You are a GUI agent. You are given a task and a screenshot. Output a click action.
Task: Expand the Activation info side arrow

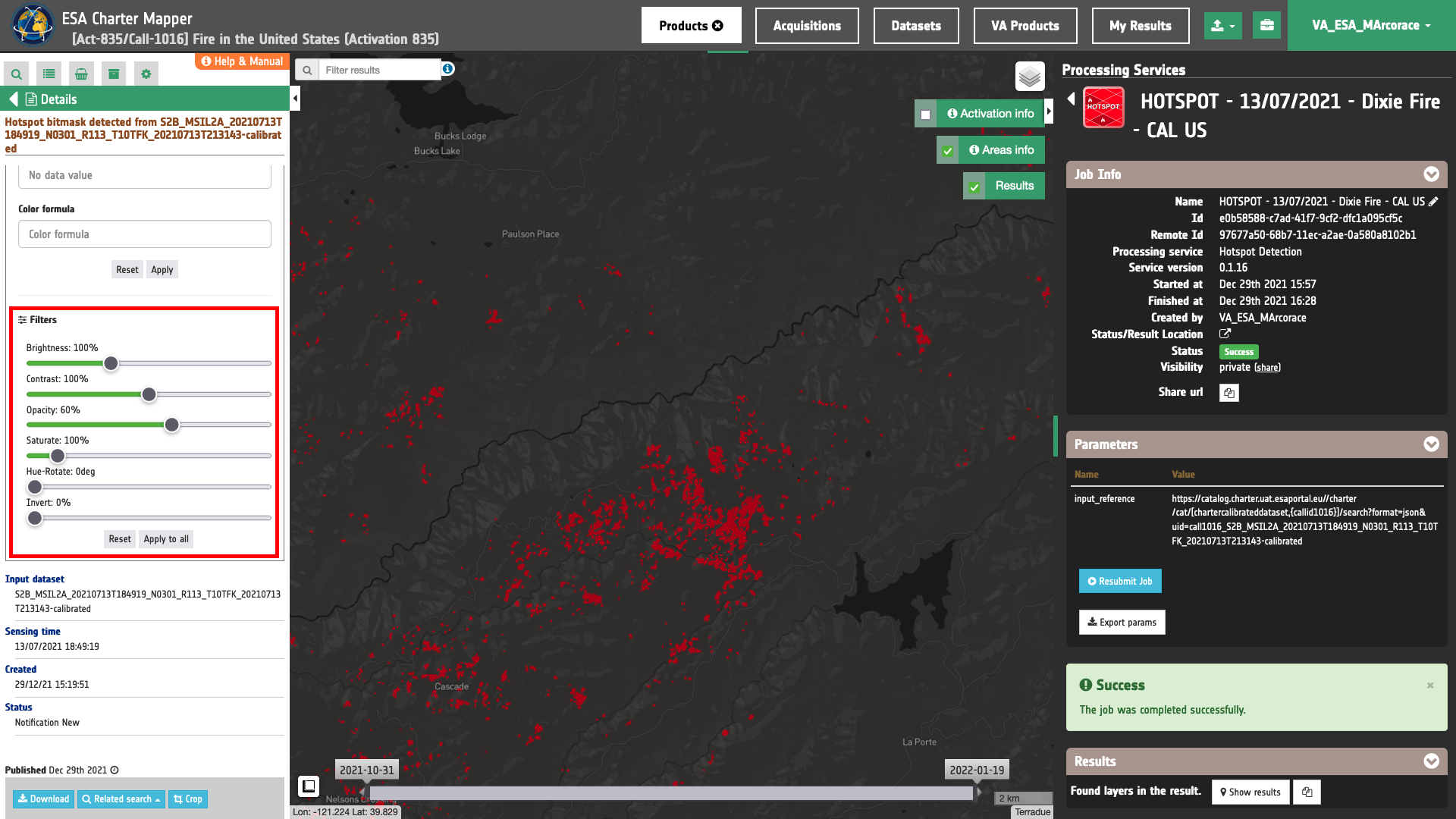click(x=1049, y=111)
